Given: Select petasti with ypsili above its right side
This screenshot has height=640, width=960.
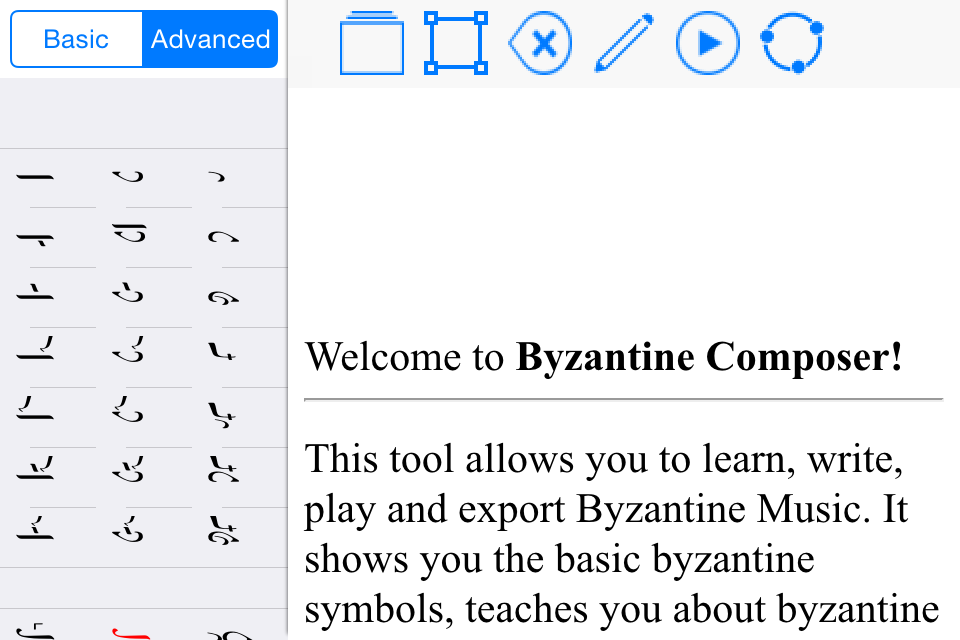Looking at the screenshot, I should 128,349.
